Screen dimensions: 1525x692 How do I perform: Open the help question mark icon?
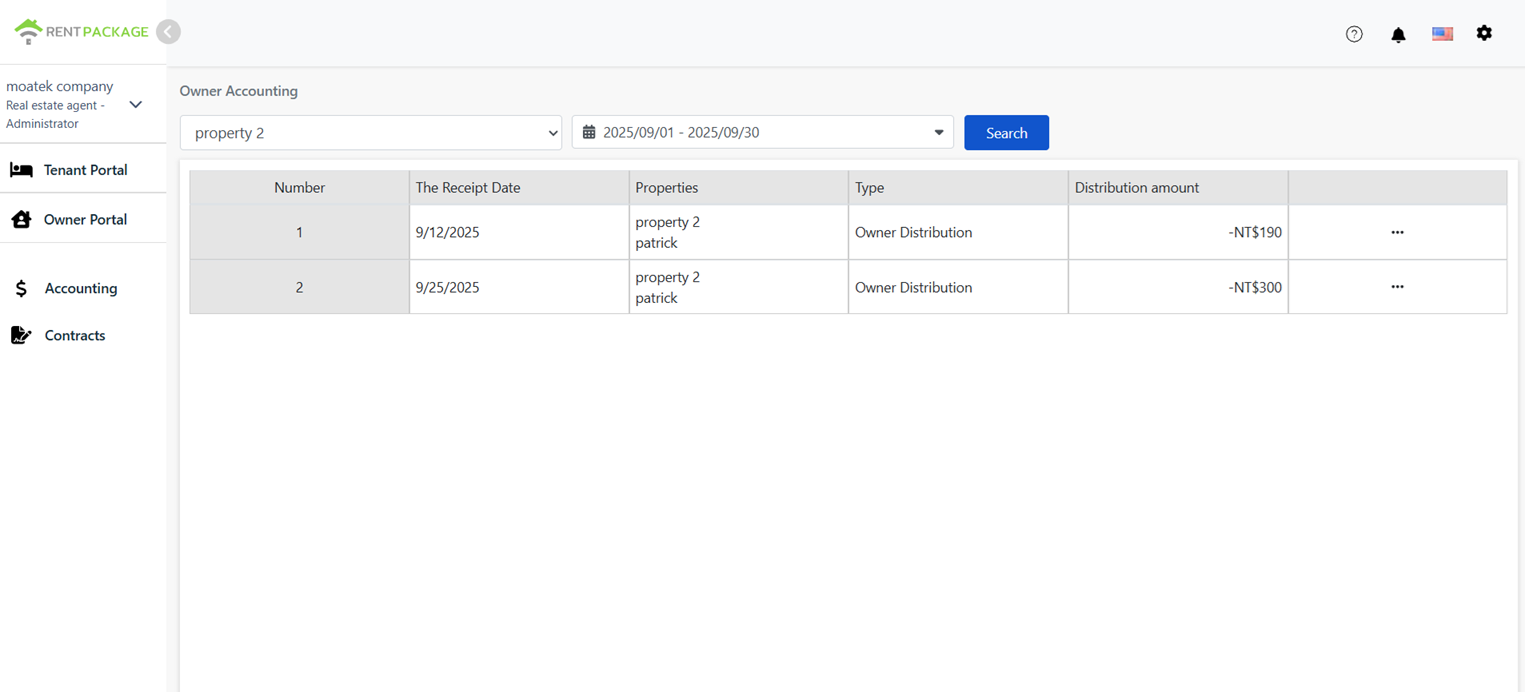1354,34
